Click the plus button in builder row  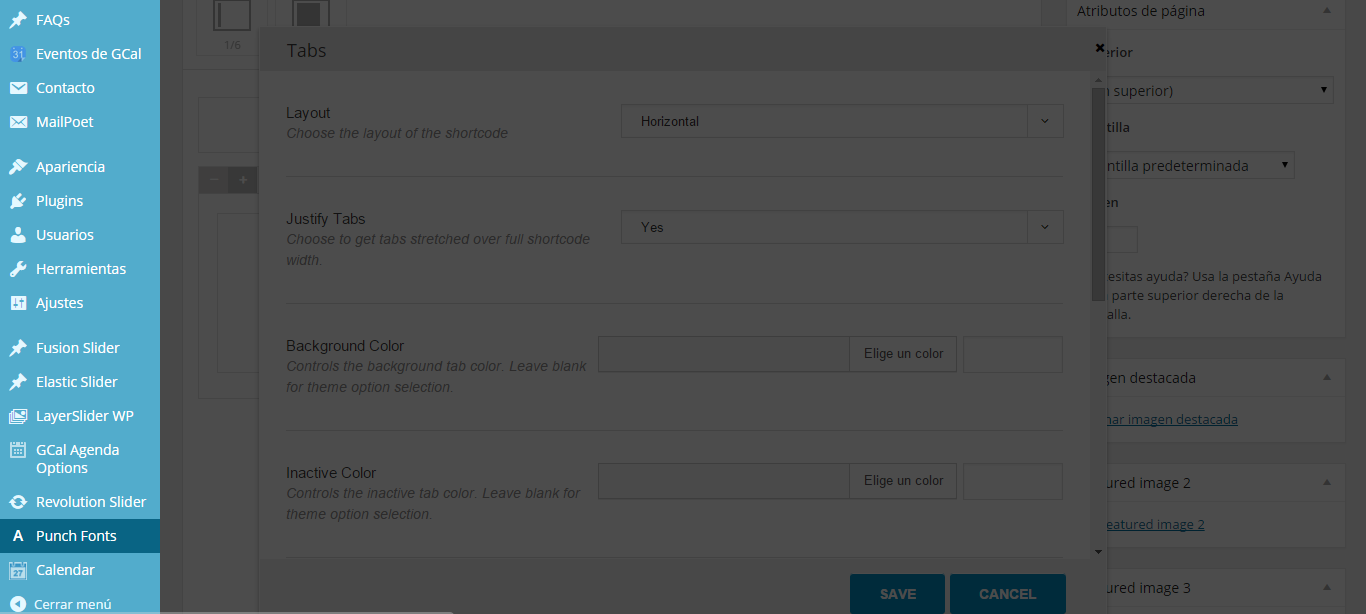(x=243, y=180)
